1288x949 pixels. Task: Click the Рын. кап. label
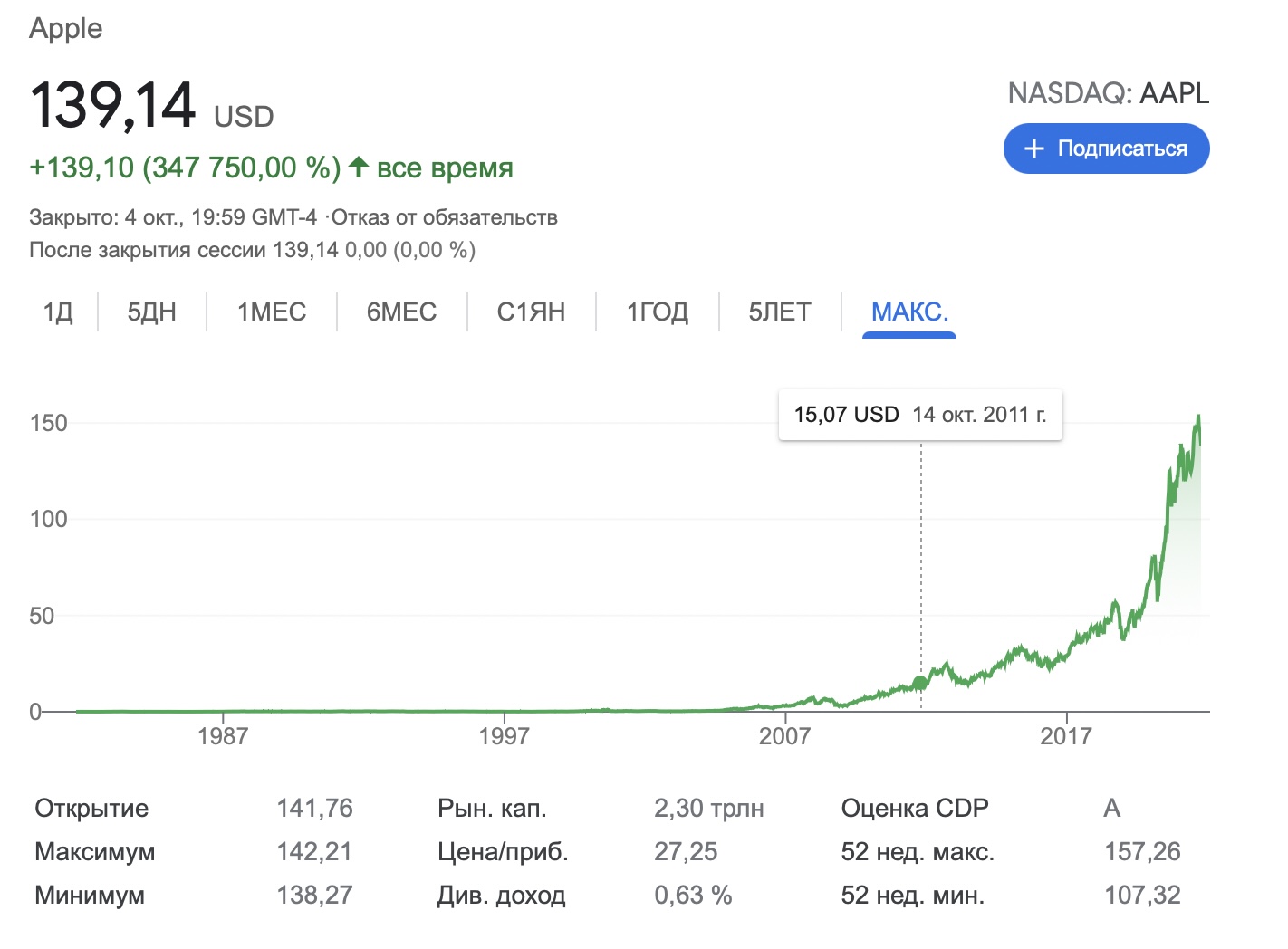tap(492, 808)
